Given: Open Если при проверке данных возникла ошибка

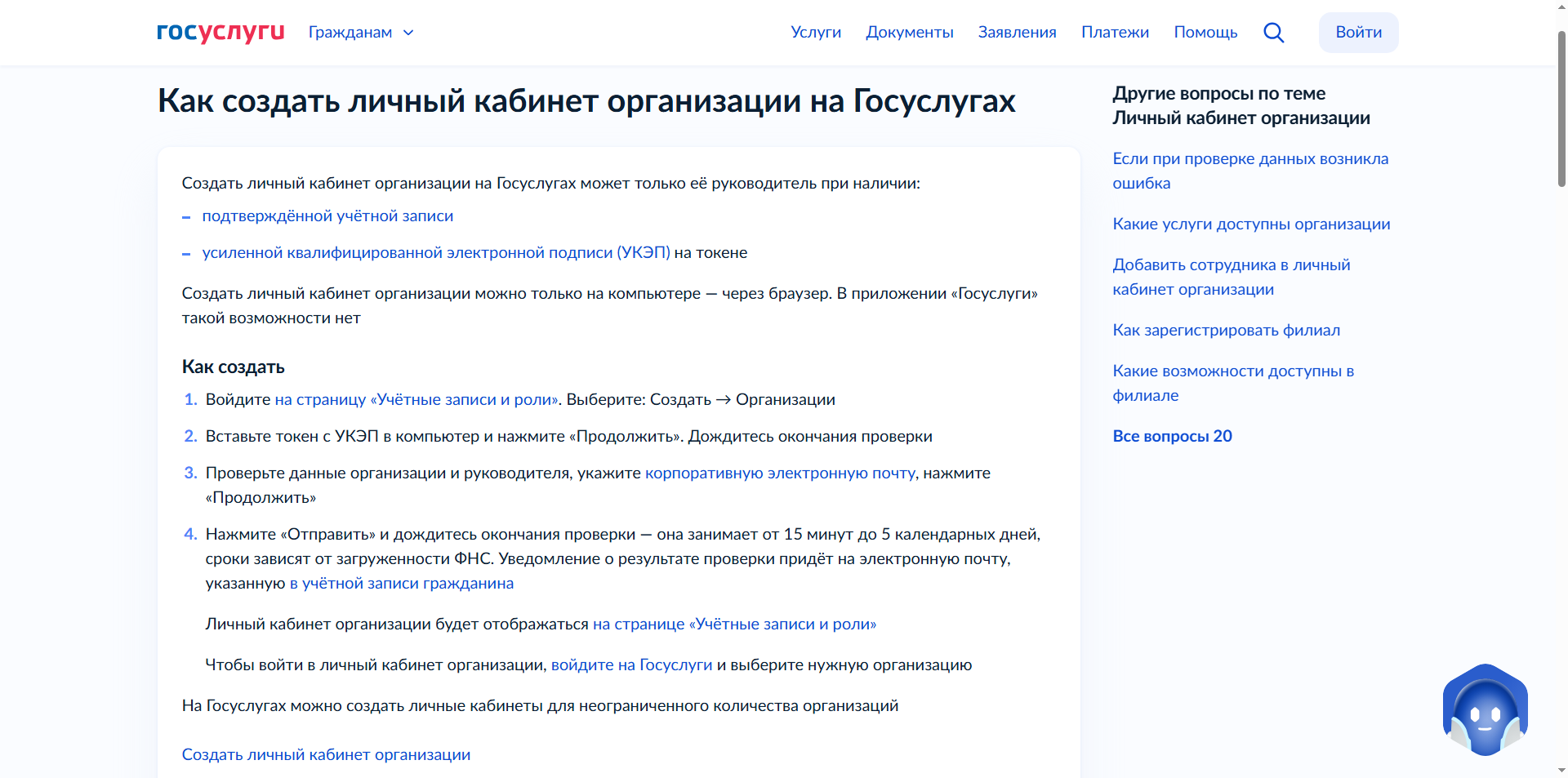Looking at the screenshot, I should coord(1250,171).
